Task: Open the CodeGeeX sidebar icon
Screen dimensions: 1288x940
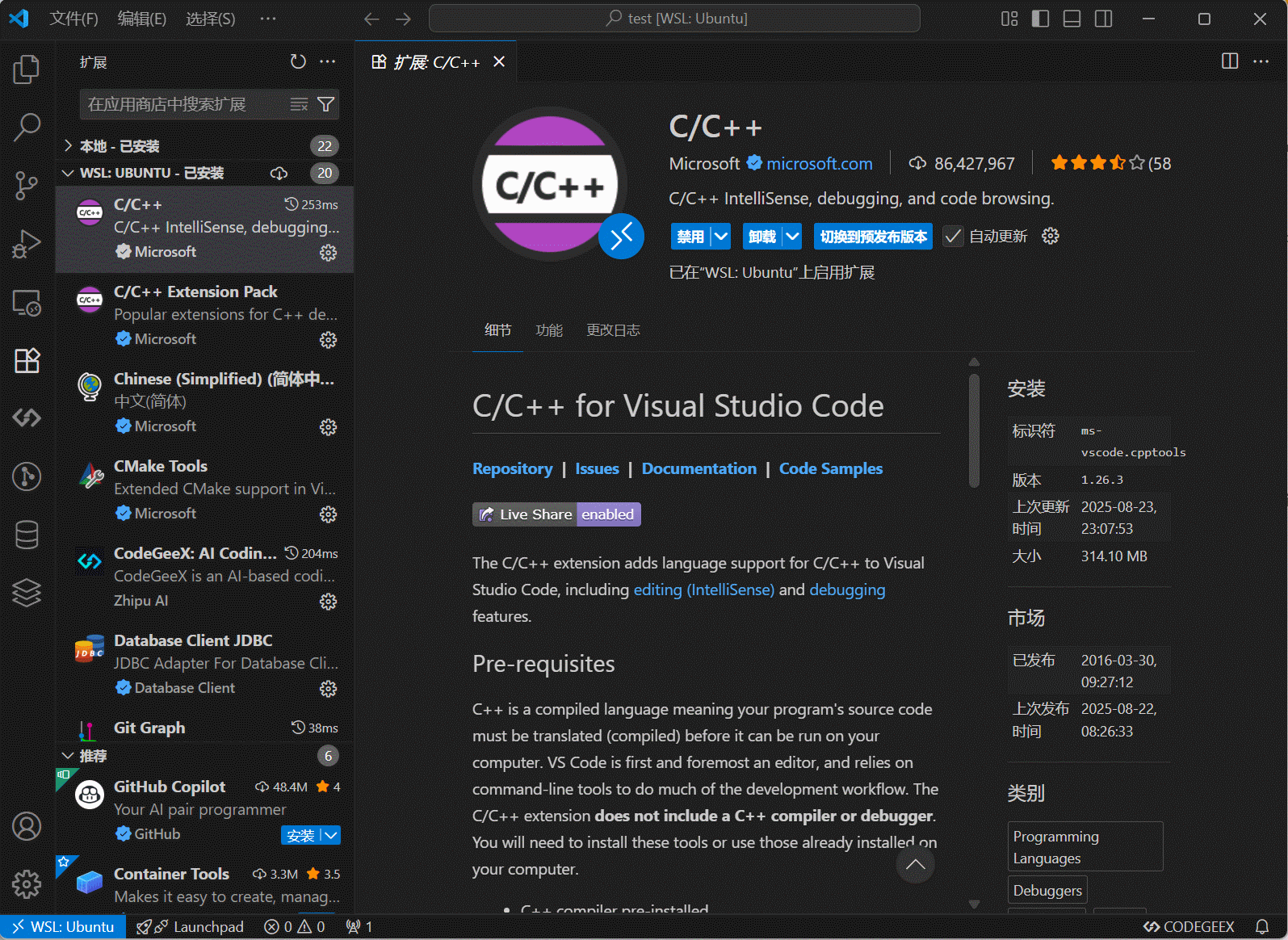Action: click(27, 418)
